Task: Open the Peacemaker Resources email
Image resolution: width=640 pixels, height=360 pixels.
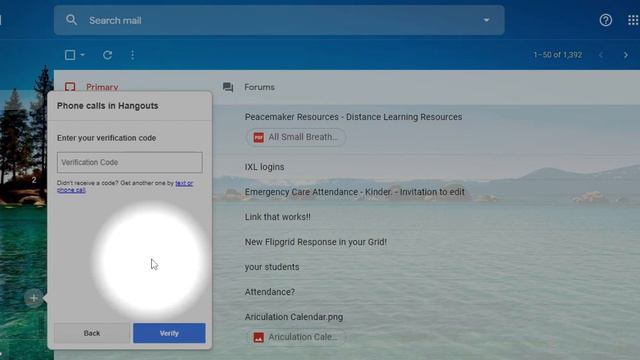Action: tap(353, 117)
